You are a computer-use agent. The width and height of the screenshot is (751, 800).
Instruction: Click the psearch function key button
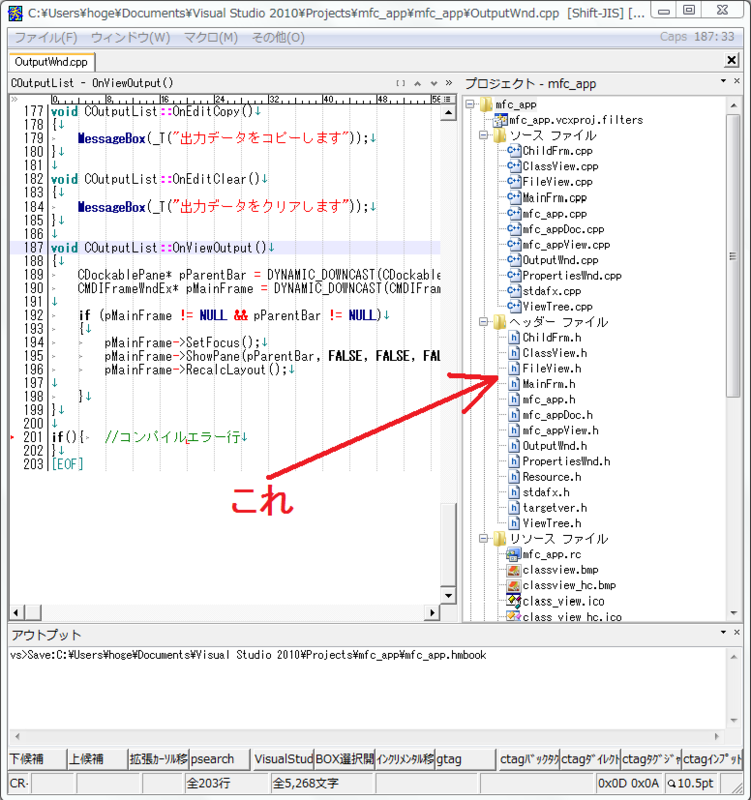219,759
